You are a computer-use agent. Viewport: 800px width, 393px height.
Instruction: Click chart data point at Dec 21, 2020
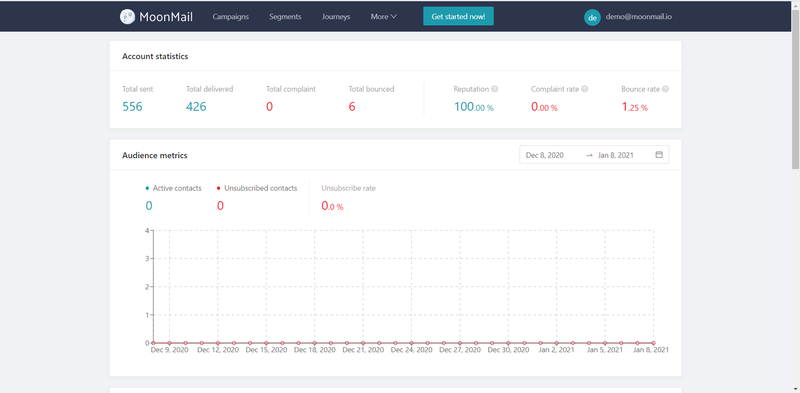(x=363, y=343)
